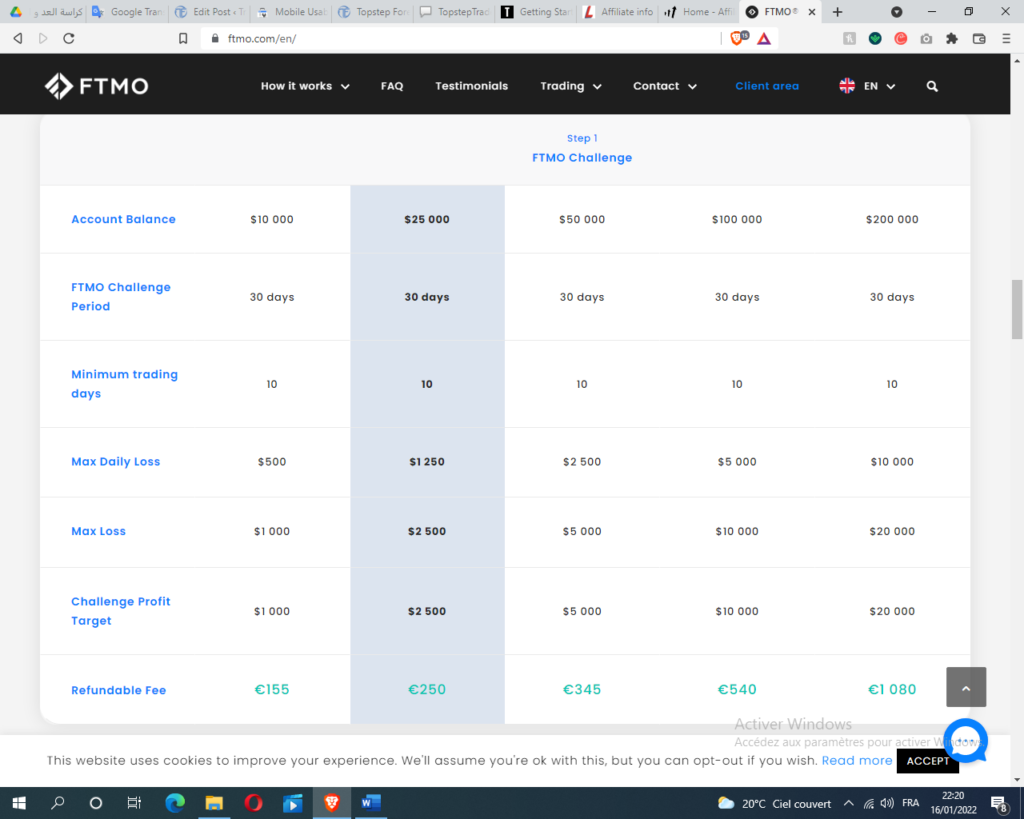The height and width of the screenshot is (819, 1024).
Task: Open the Windows Start menu
Action: click(x=19, y=803)
